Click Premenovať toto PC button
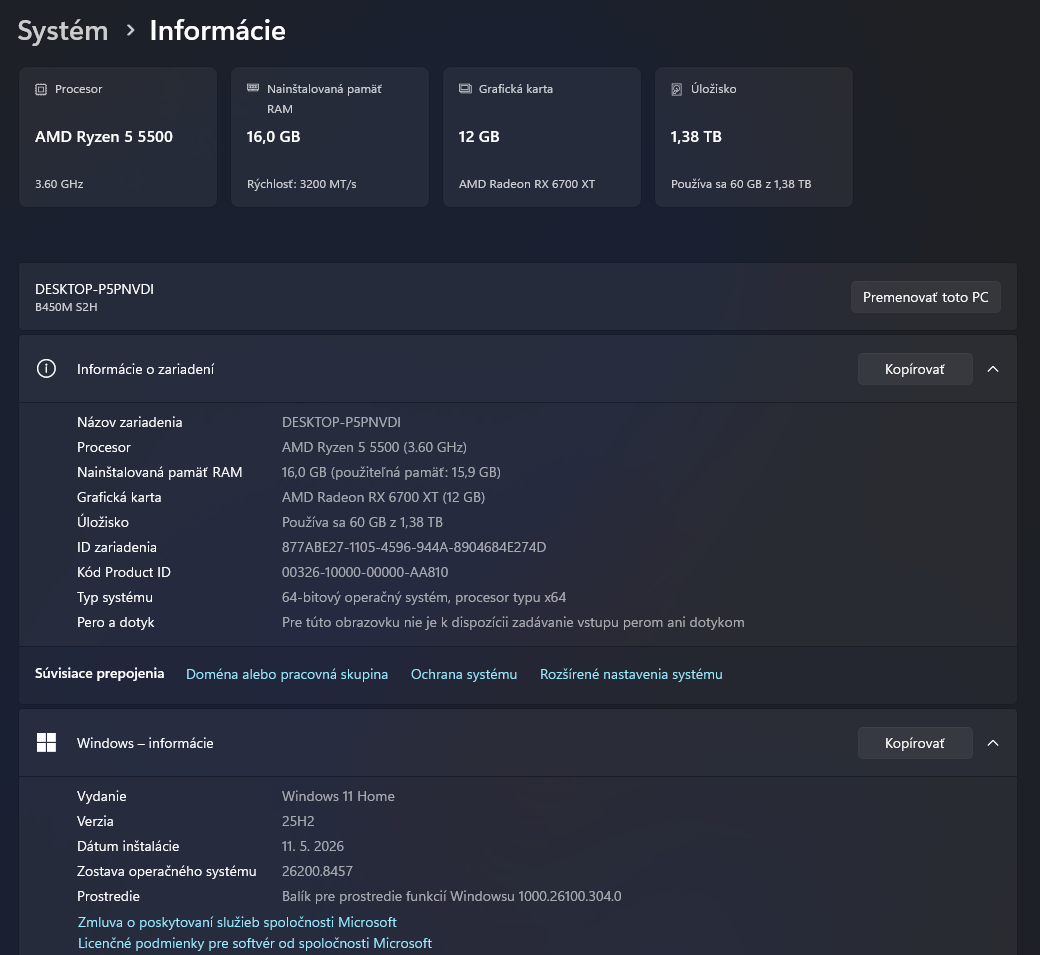The height and width of the screenshot is (955, 1040). coord(925,297)
